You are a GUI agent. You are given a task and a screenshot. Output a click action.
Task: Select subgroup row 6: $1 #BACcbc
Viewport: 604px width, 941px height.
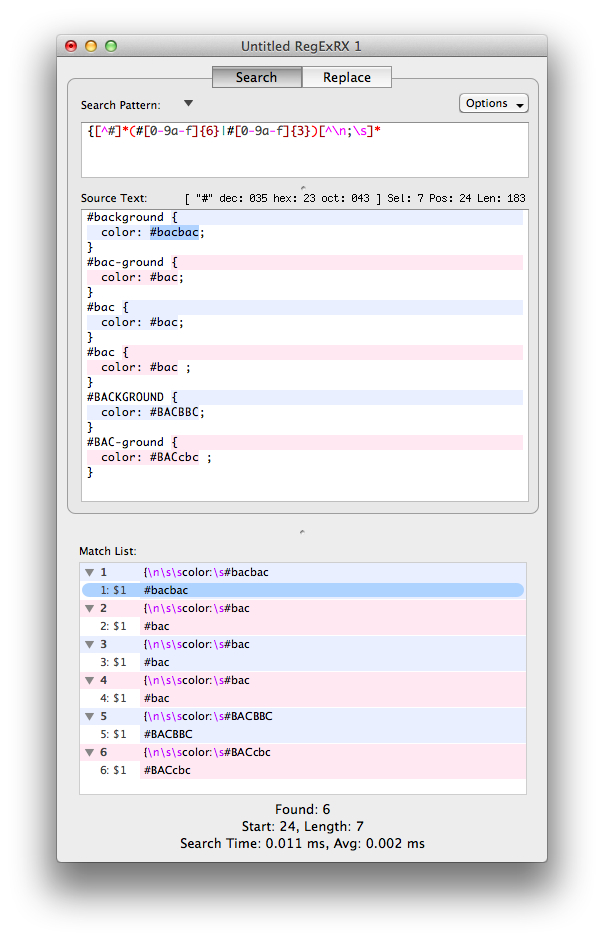click(x=303, y=771)
